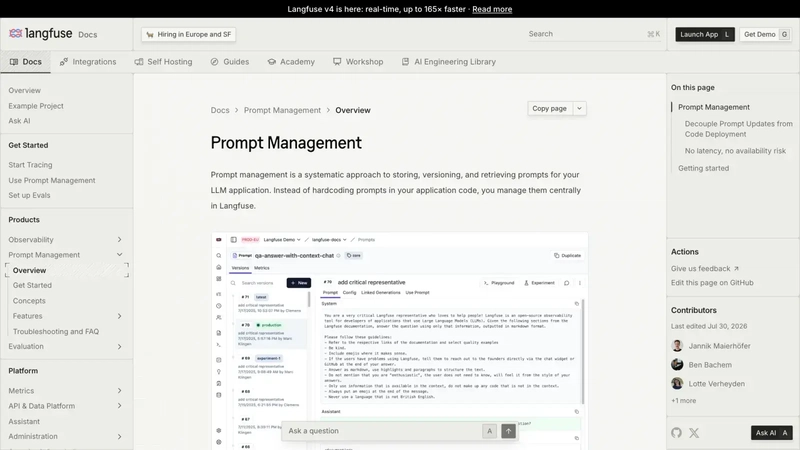800x450 pixels.
Task: Click the Hiring in Europe and SF badge
Action: 189,34
